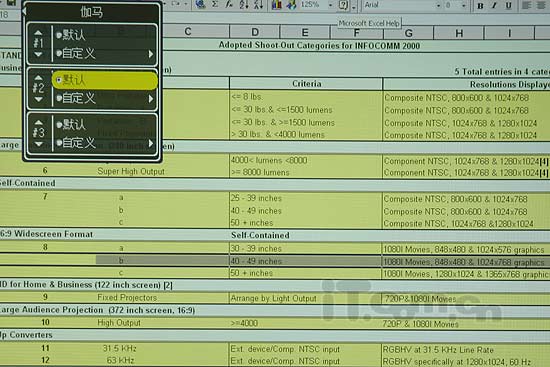Click the up arrow above #1
The height and width of the screenshot is (367, 550).
point(38,33)
